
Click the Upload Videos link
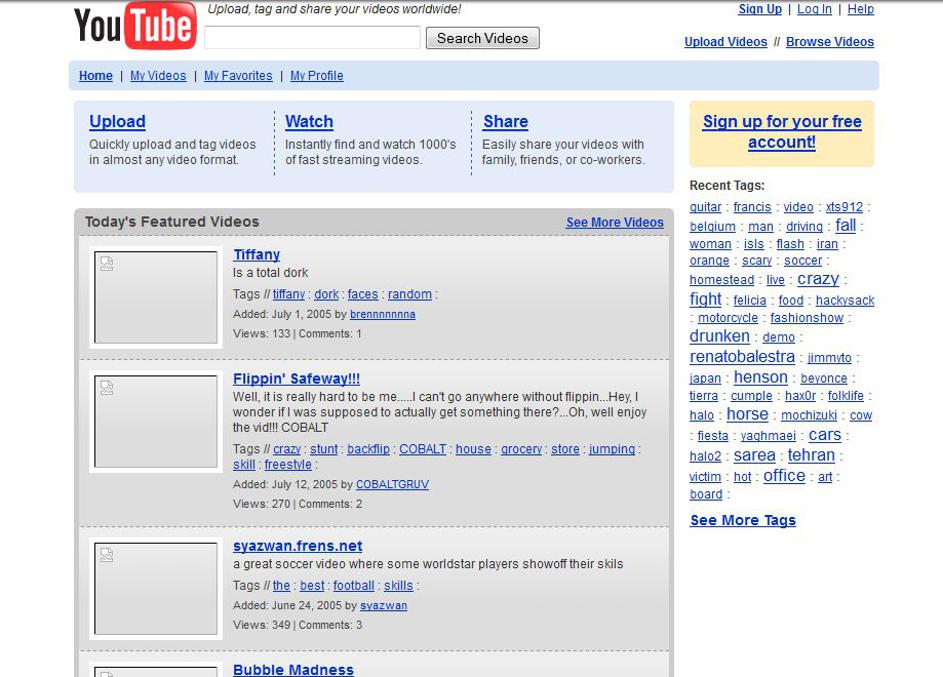[x=725, y=42]
